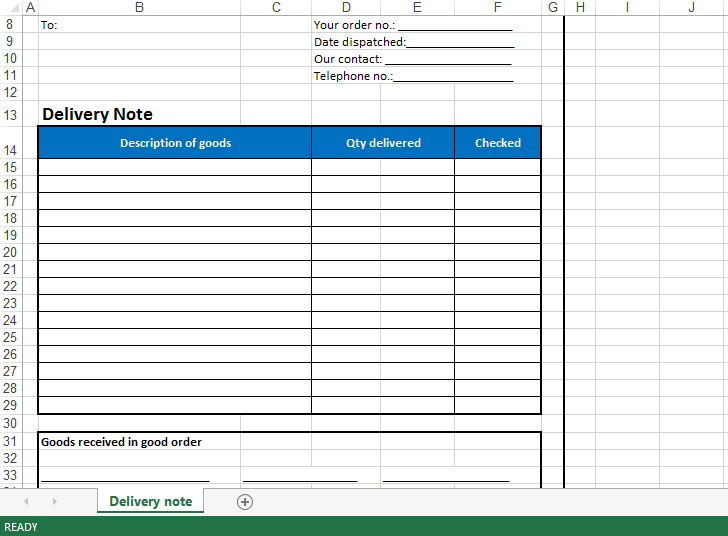Click the Select All corner triangle
This screenshot has height=536, width=728.
(x=11, y=8)
